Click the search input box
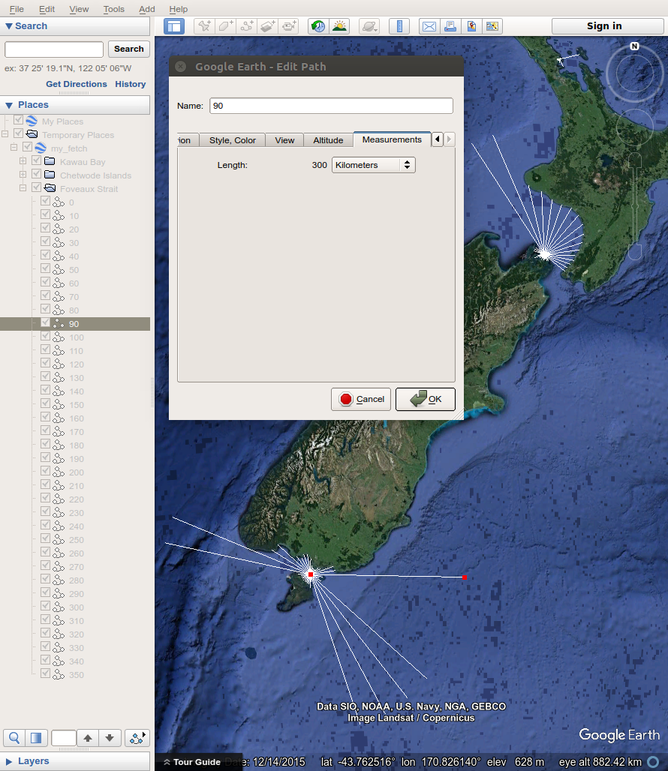This screenshot has width=668, height=771. 54,49
